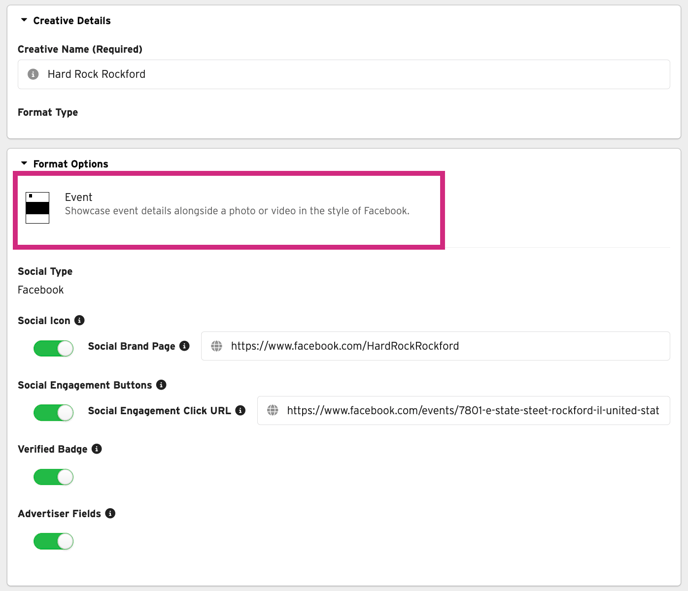This screenshot has height=591, width=688.
Task: Click the info icon next to Verified Badge
Action: click(x=97, y=449)
